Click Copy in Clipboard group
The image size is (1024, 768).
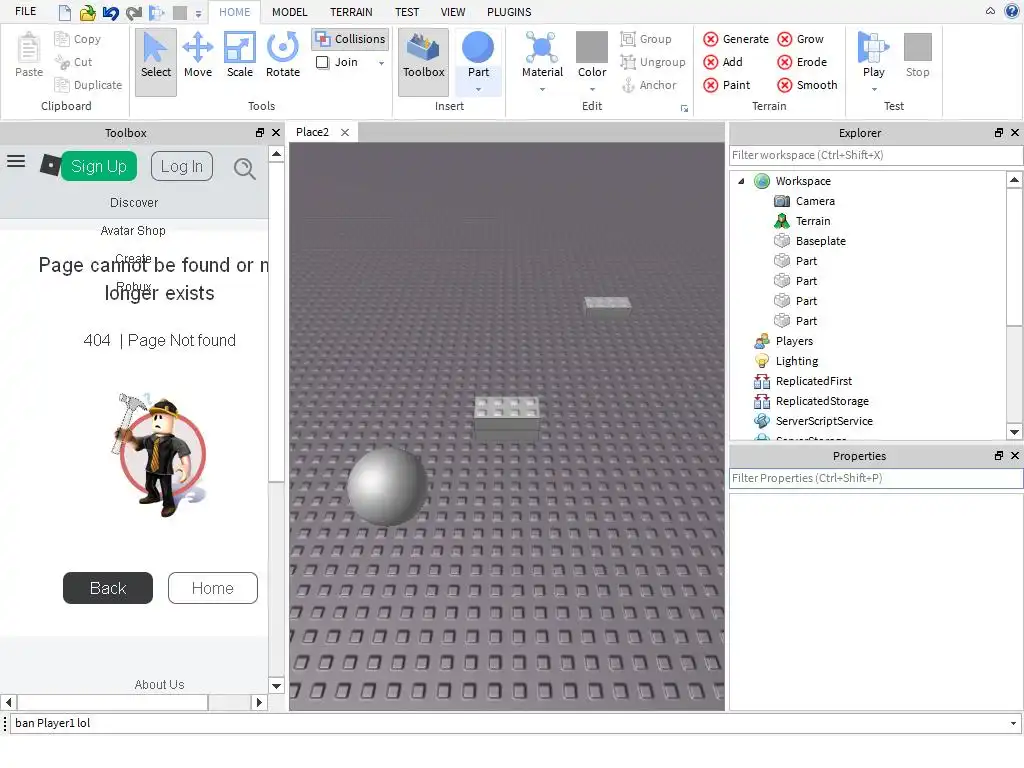[x=78, y=39]
